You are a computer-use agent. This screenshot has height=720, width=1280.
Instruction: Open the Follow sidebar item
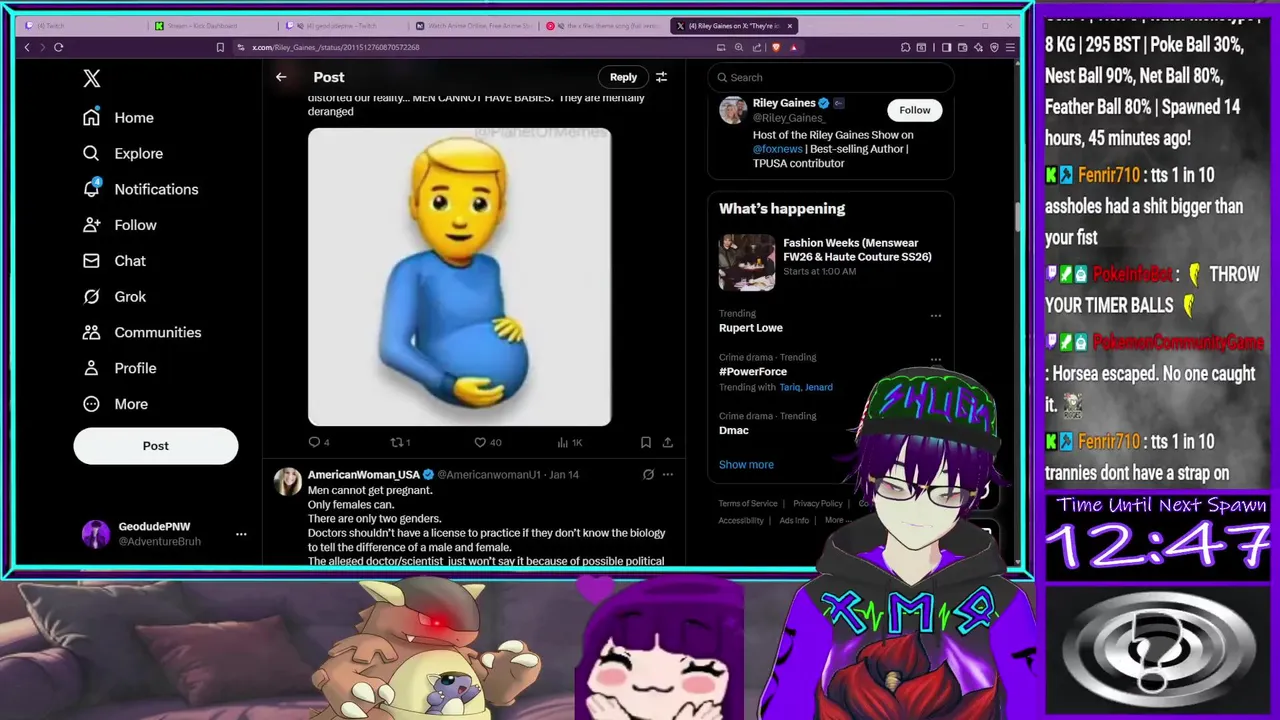pyautogui.click(x=120, y=225)
